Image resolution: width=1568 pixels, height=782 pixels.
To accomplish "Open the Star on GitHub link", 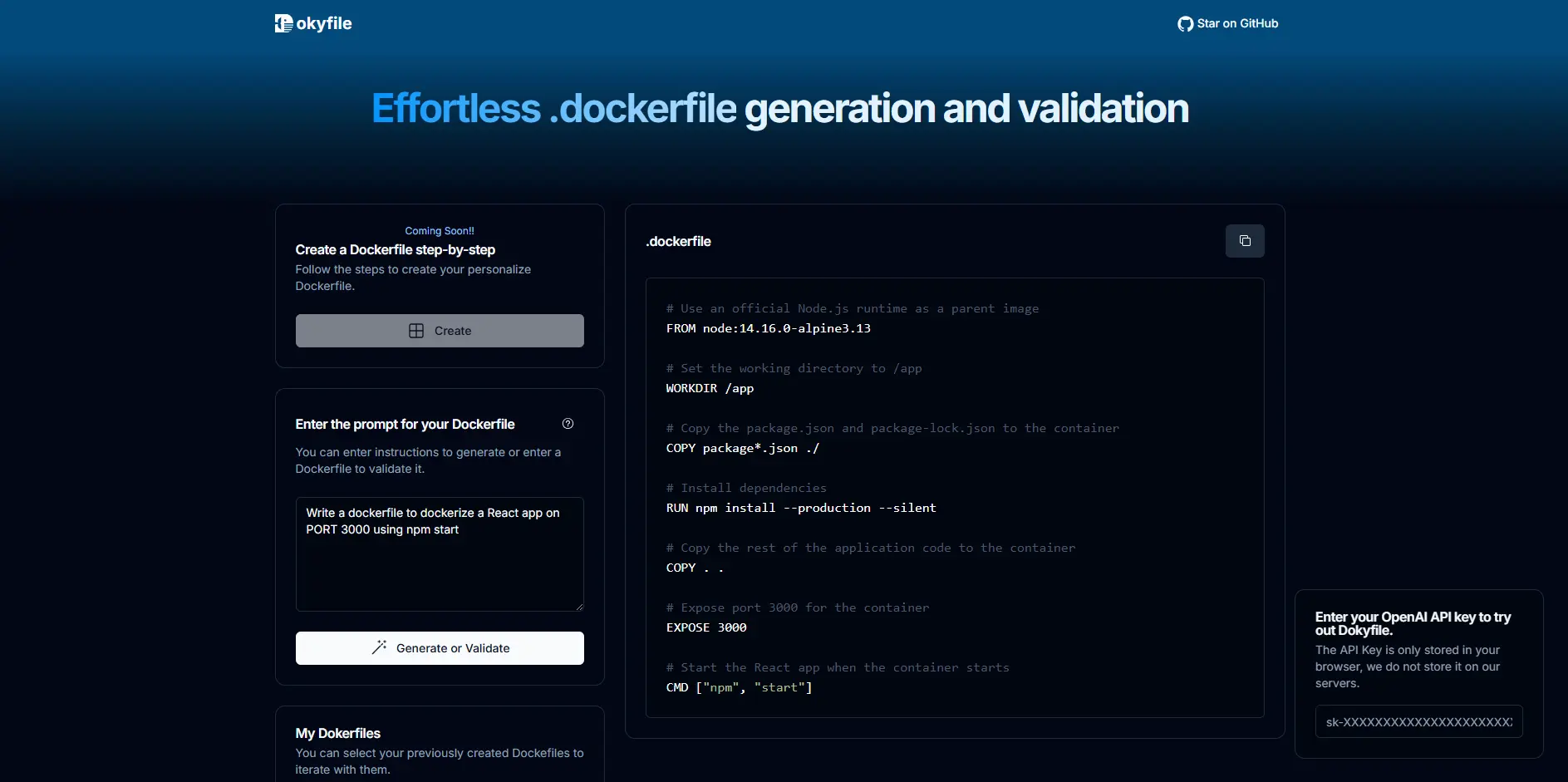I will [x=1236, y=24].
